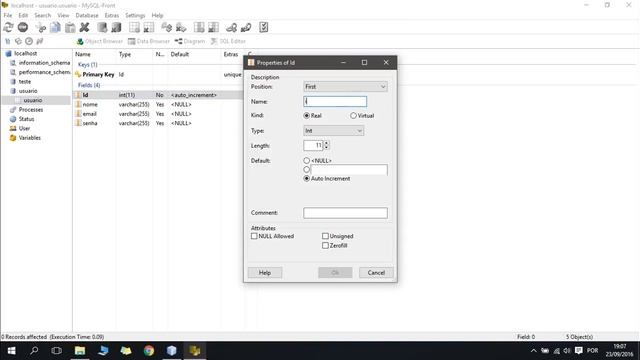
Task: Select the custom default value radio button
Action: point(307,169)
